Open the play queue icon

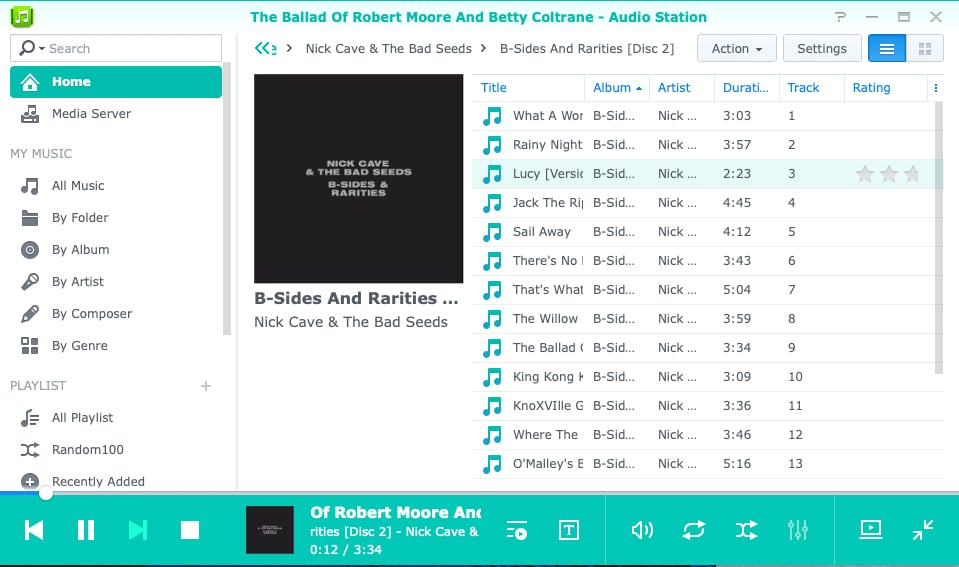tap(517, 530)
